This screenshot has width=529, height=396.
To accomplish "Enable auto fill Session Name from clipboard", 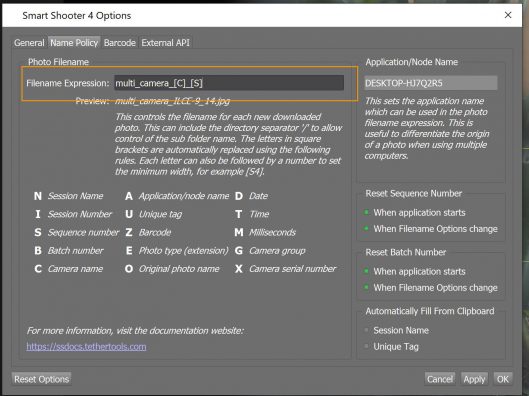I will click(397, 330).
